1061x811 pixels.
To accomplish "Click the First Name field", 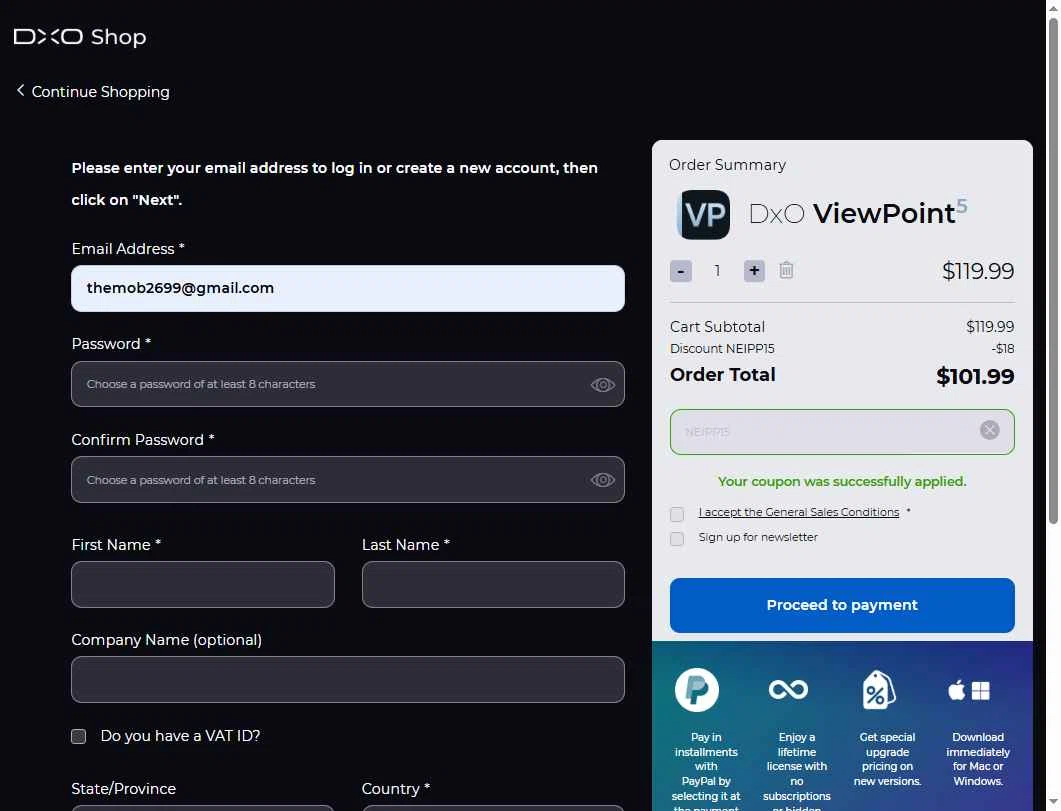I will coord(203,584).
